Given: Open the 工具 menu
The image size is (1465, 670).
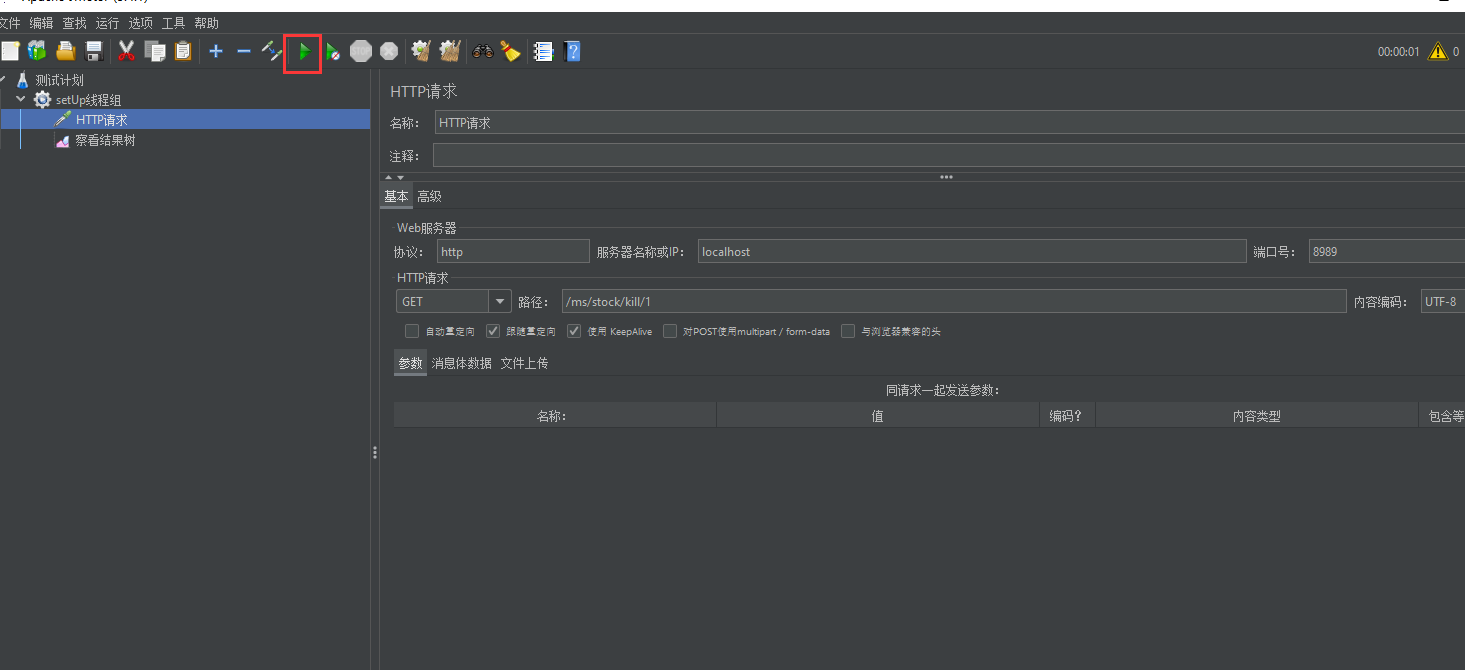Looking at the screenshot, I should 174,23.
